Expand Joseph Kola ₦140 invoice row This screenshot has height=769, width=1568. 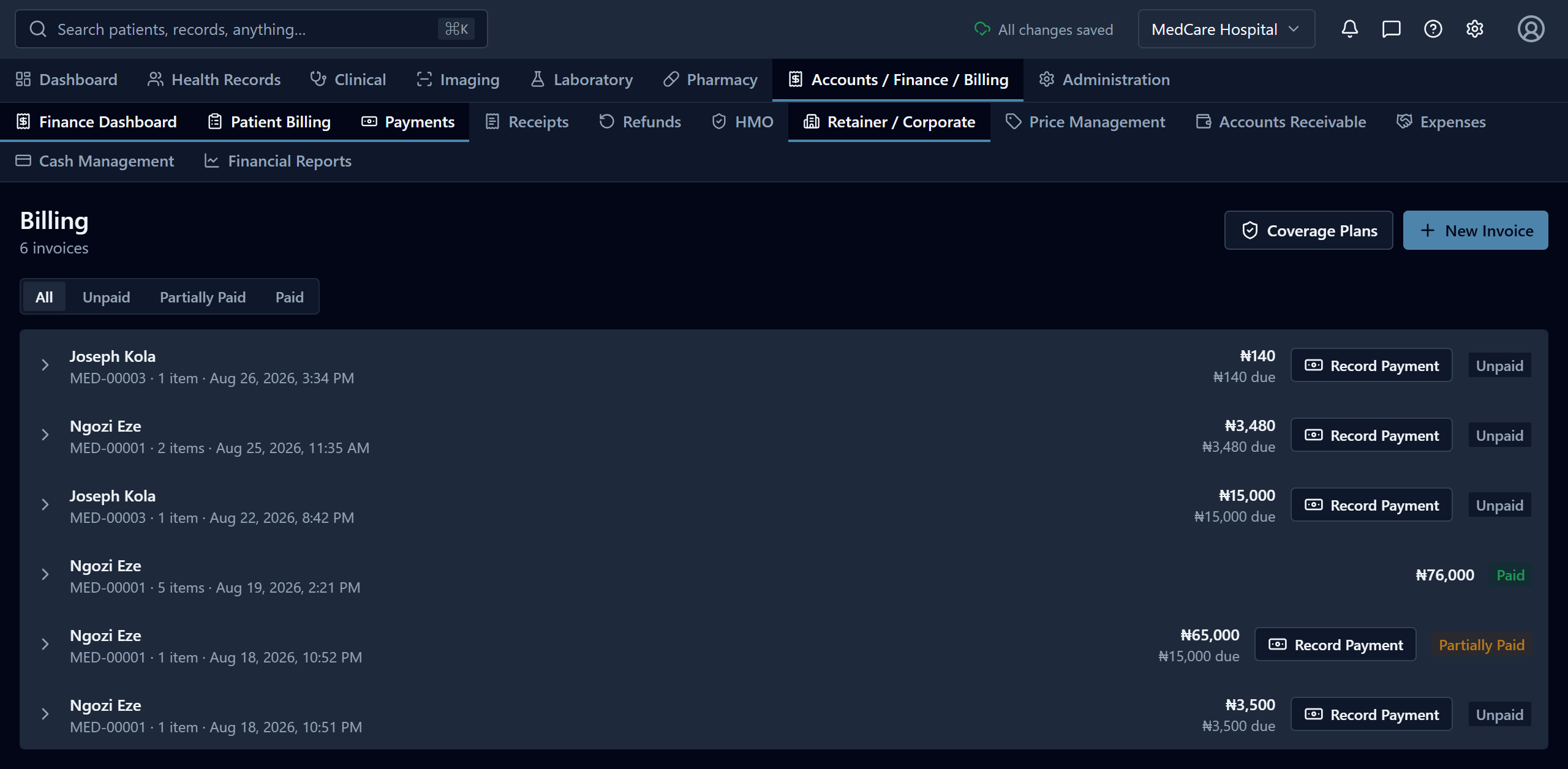pyautogui.click(x=45, y=365)
